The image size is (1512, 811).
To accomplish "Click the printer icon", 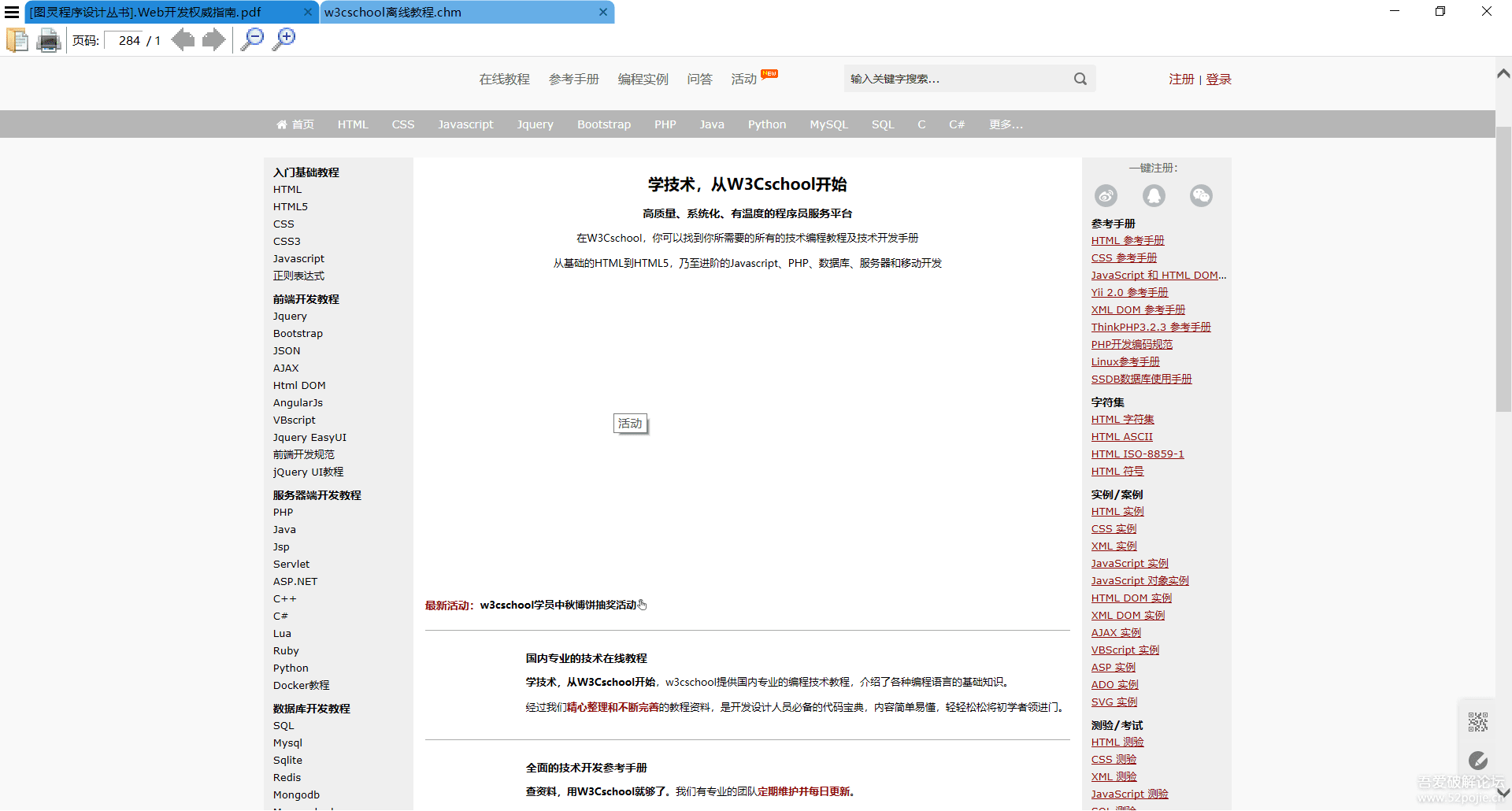I will [x=49, y=39].
